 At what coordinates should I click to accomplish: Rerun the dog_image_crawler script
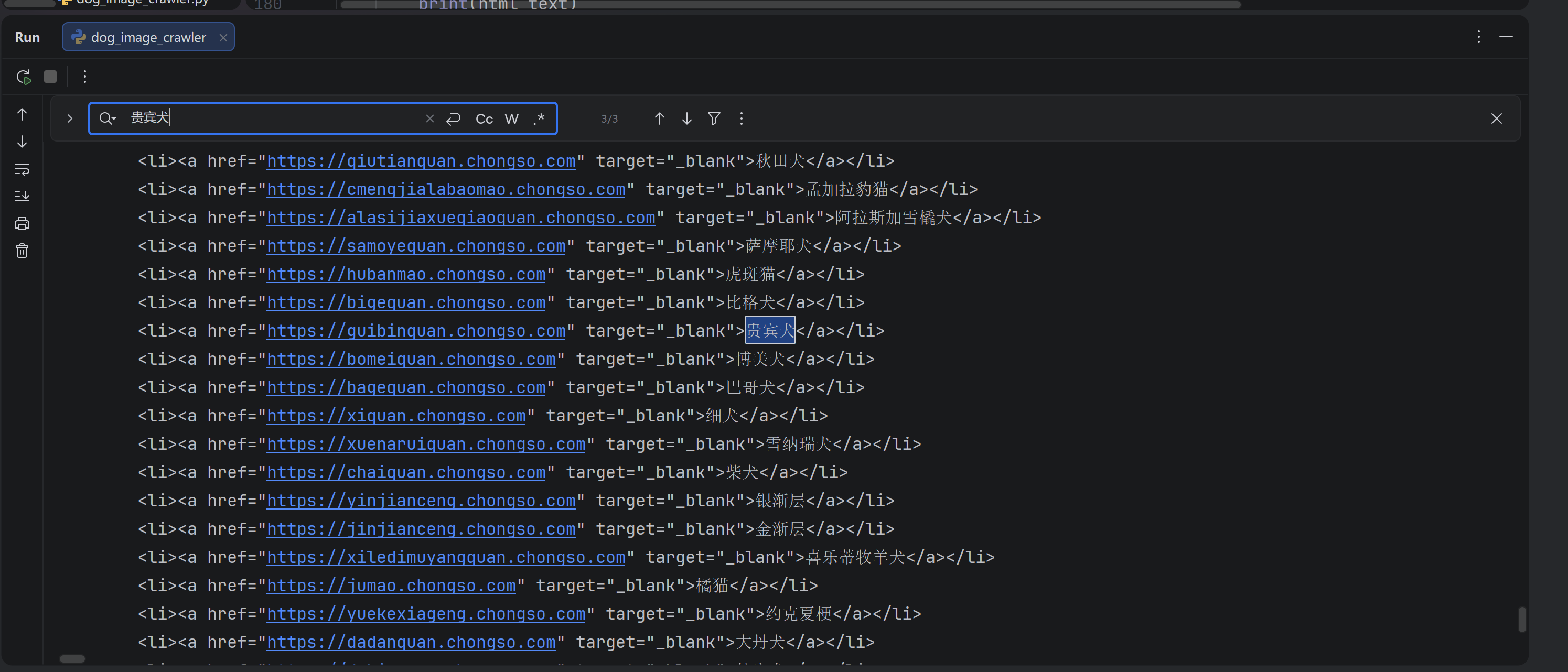click(x=23, y=77)
